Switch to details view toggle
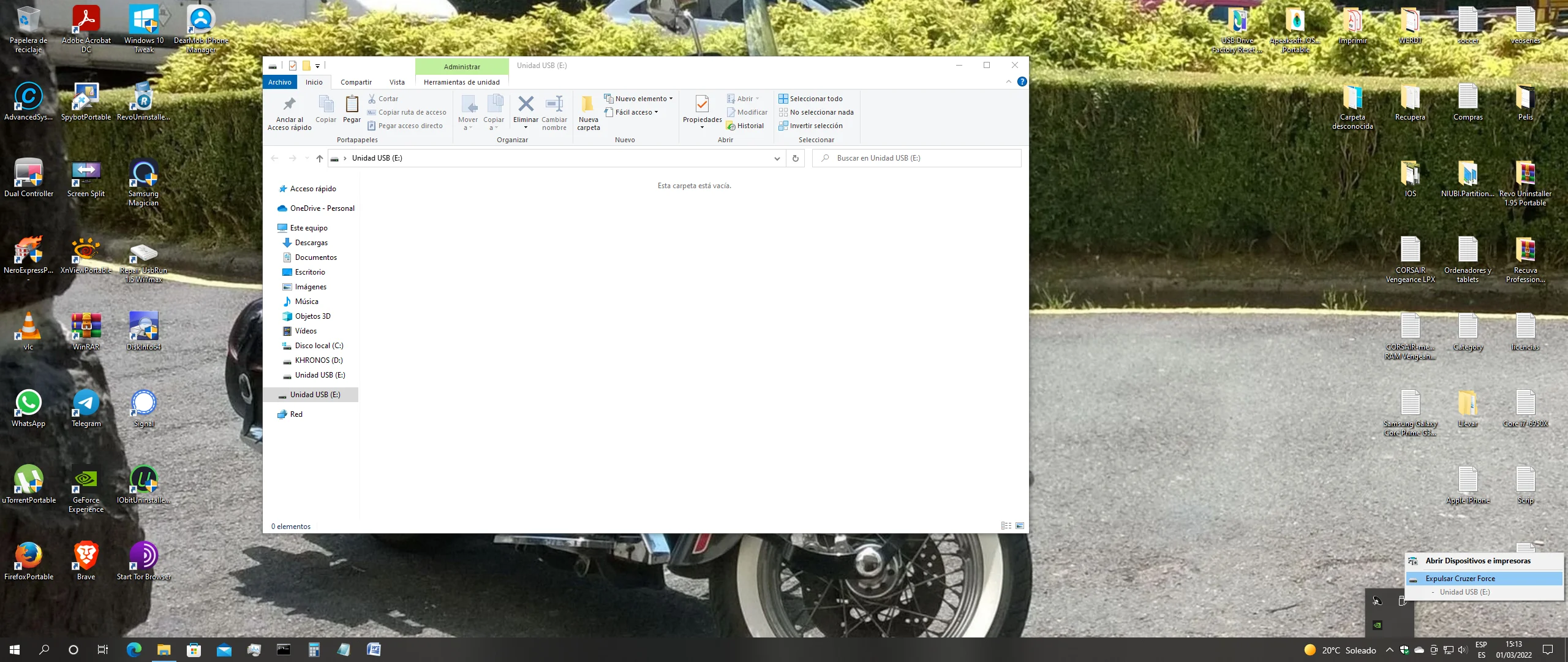The image size is (1568, 662). tap(1006, 526)
